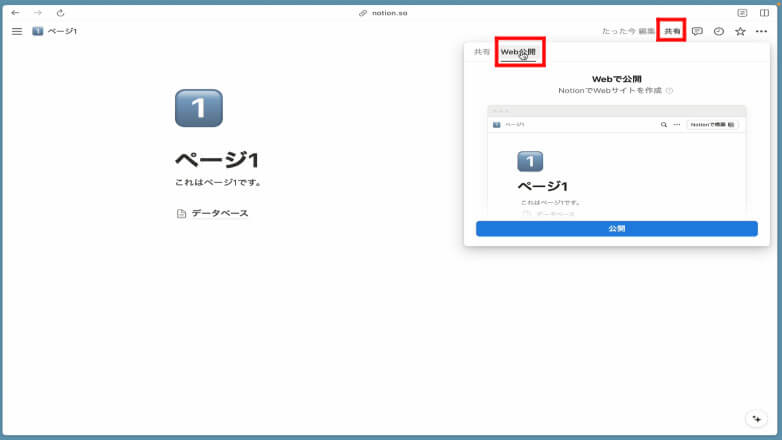Go forward with the right arrow

click(x=38, y=13)
